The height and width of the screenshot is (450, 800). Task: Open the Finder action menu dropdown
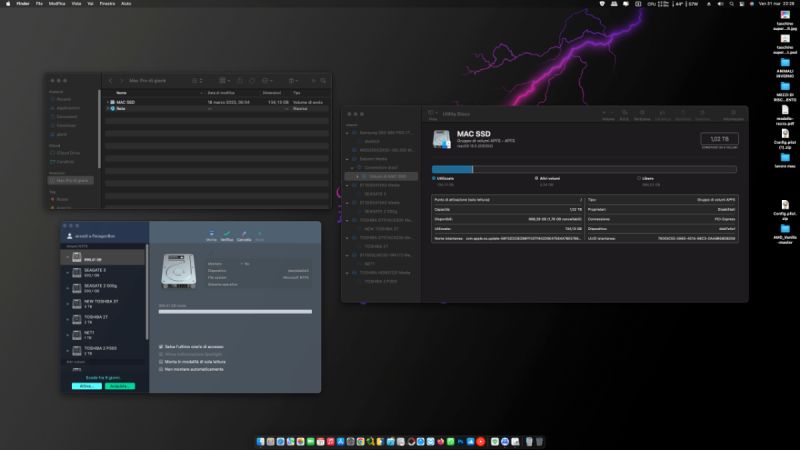pos(267,81)
